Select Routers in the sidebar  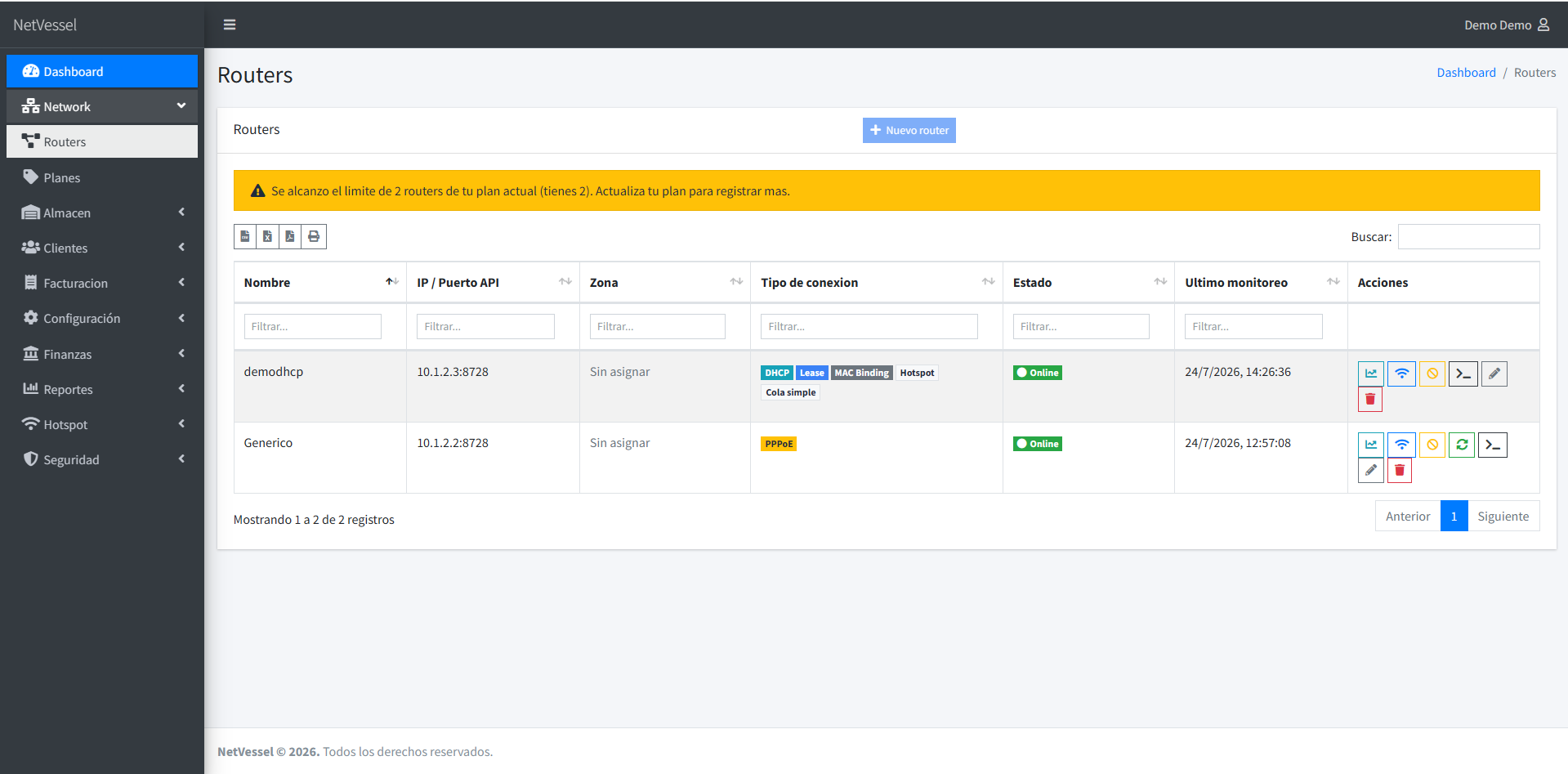point(102,141)
